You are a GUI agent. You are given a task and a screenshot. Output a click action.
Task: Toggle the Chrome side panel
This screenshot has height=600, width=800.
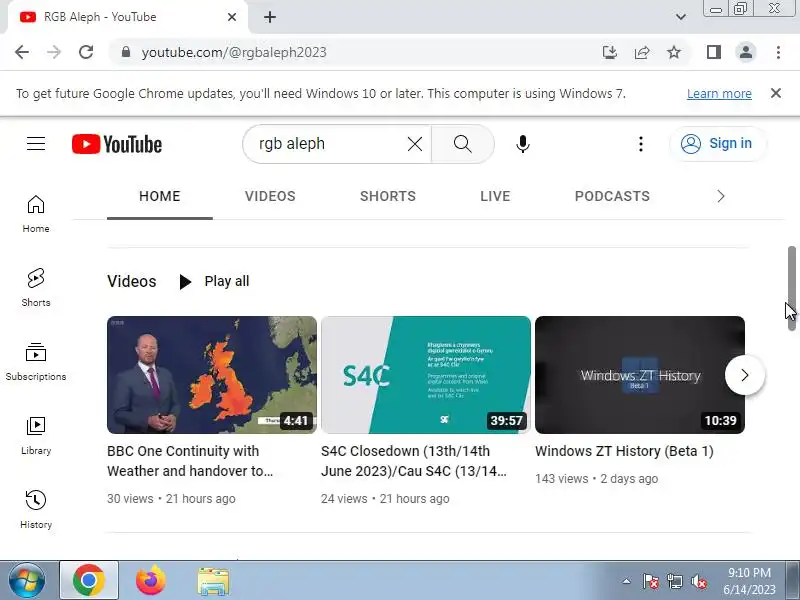pyautogui.click(x=714, y=52)
